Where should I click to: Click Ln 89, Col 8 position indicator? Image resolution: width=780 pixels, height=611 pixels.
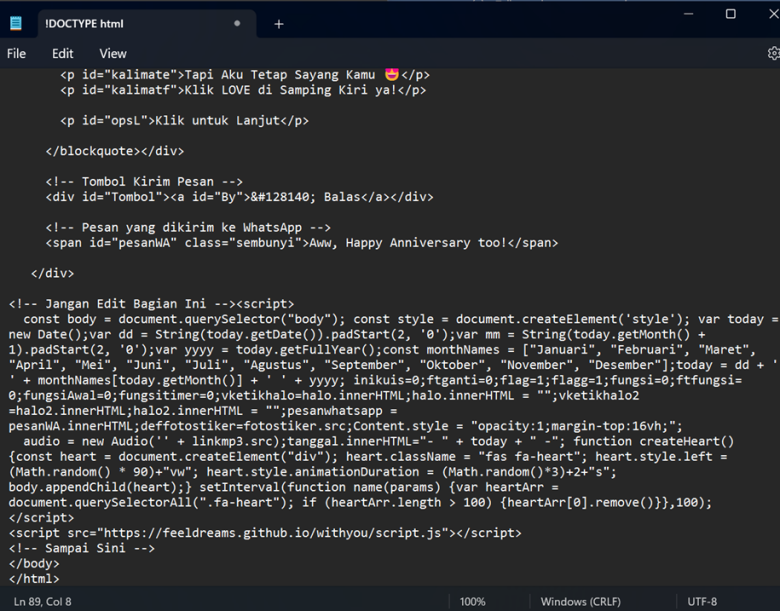(43, 601)
